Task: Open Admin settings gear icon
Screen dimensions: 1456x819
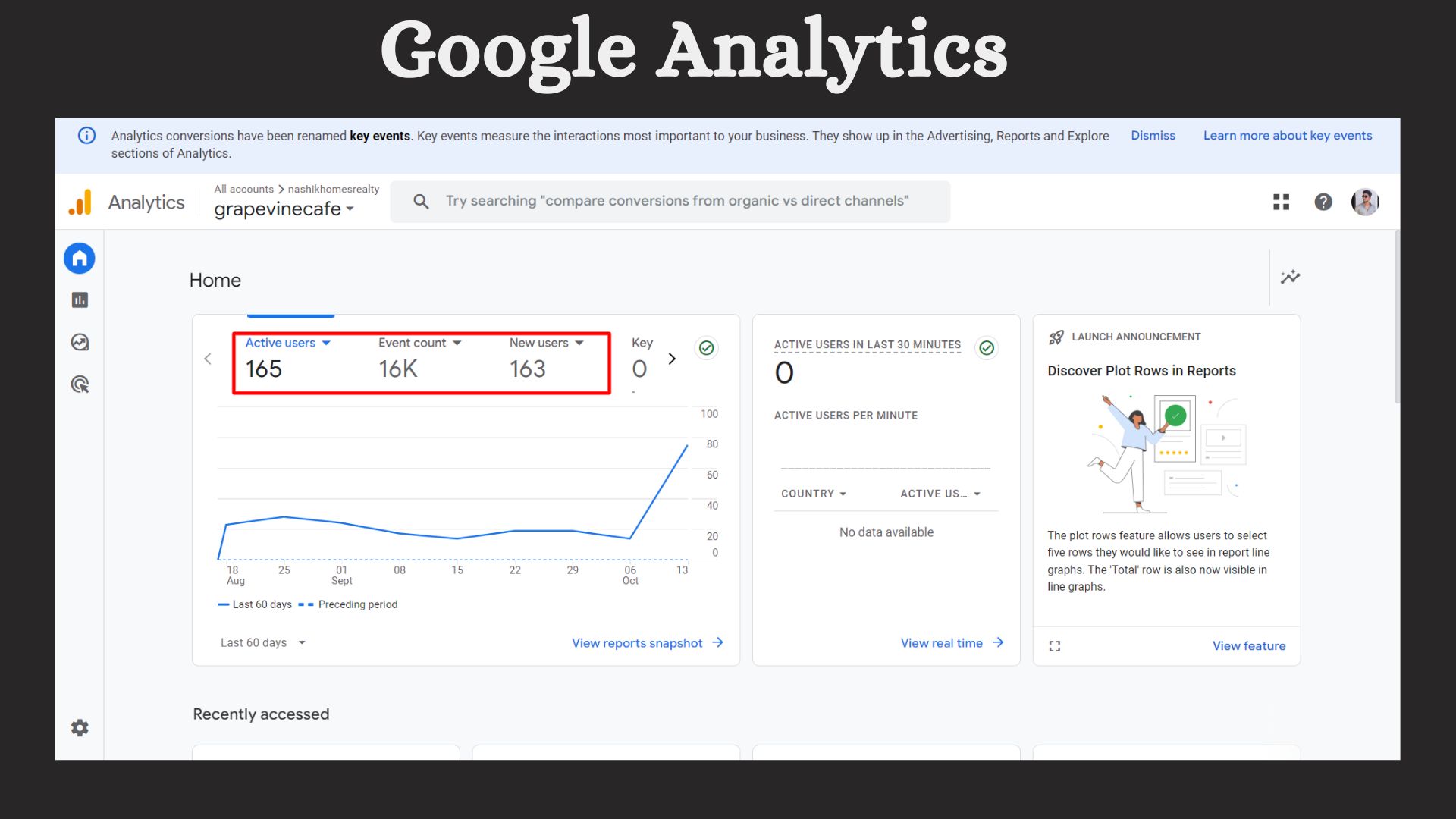Action: (80, 728)
